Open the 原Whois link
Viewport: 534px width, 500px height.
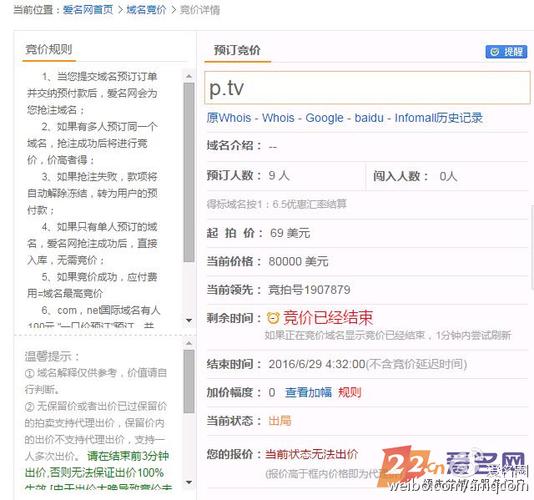pyautogui.click(x=229, y=118)
